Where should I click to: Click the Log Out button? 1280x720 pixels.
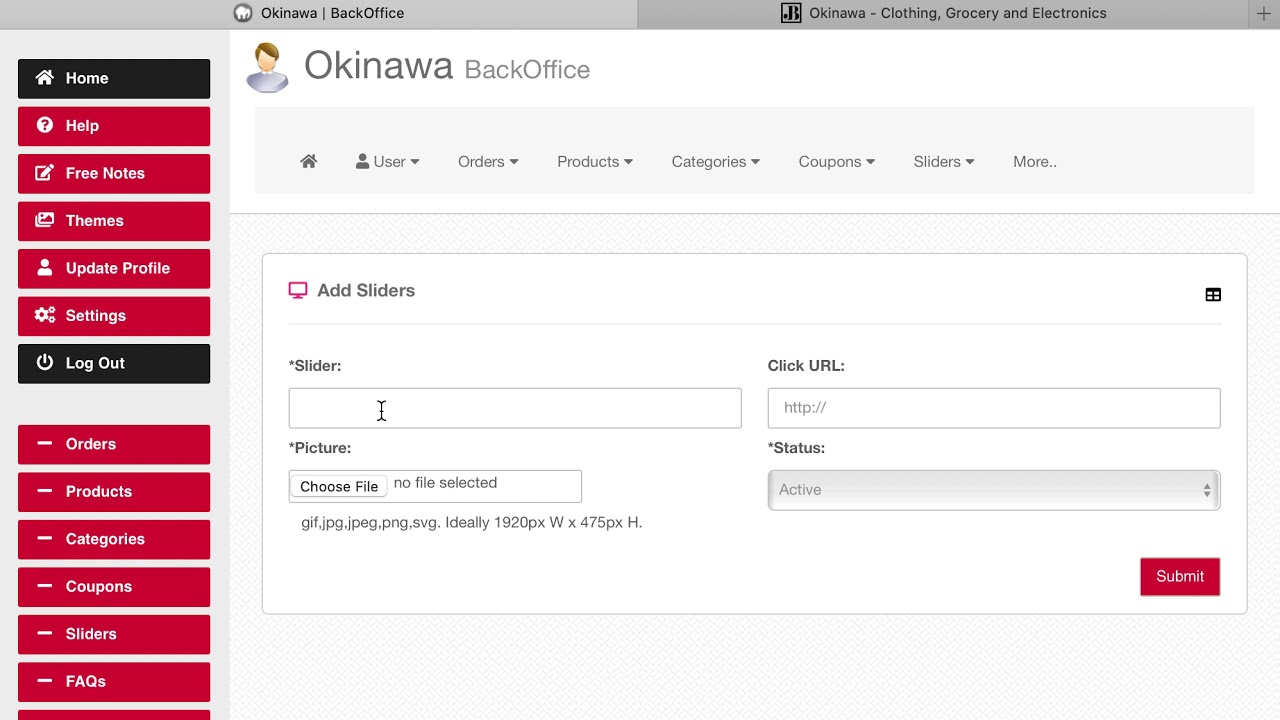[114, 363]
